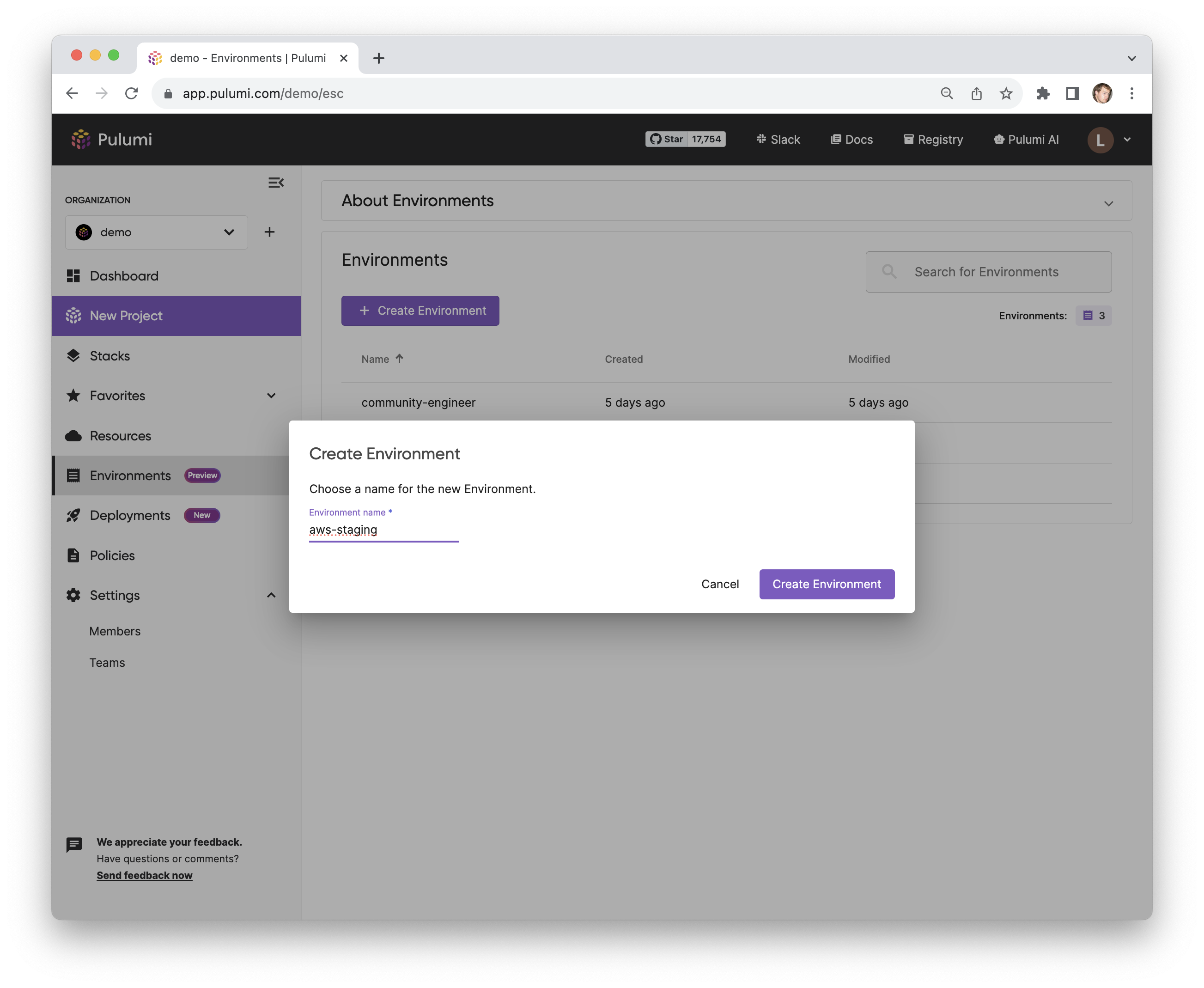Click the Preview badge next to Environments

(x=202, y=476)
